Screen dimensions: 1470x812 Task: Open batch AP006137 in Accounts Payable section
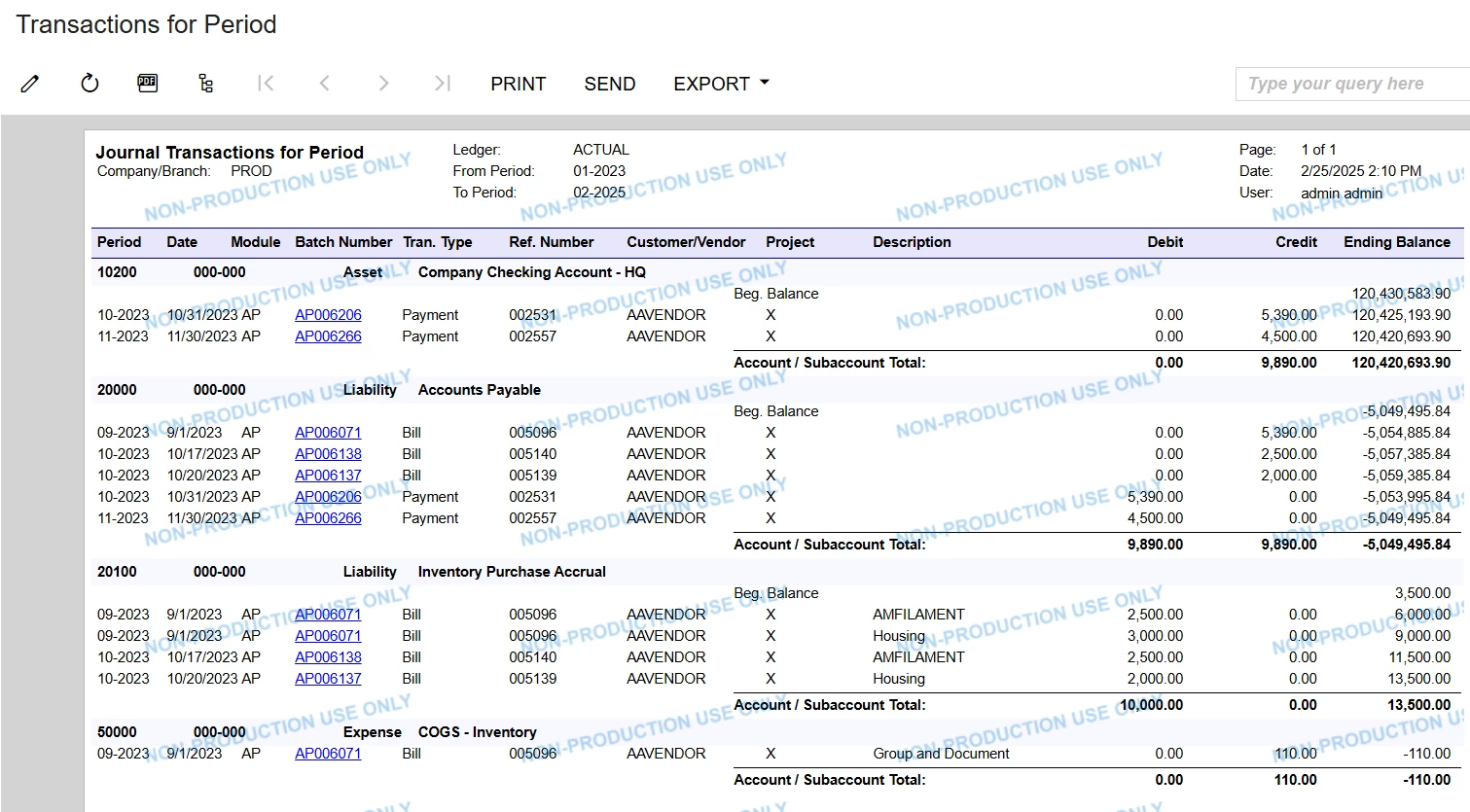tap(328, 476)
